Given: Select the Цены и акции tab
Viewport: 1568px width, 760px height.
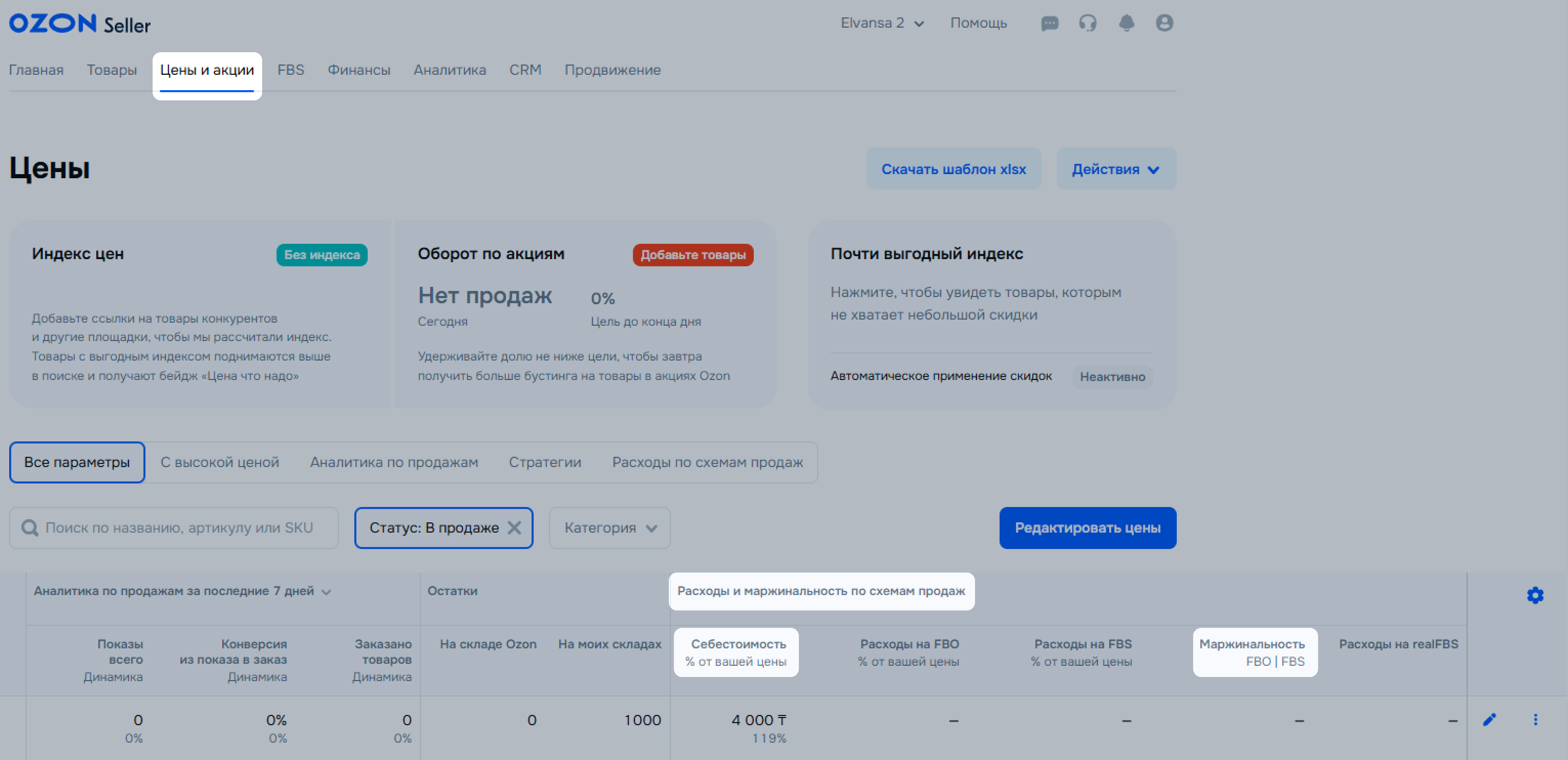Looking at the screenshot, I should (x=207, y=70).
